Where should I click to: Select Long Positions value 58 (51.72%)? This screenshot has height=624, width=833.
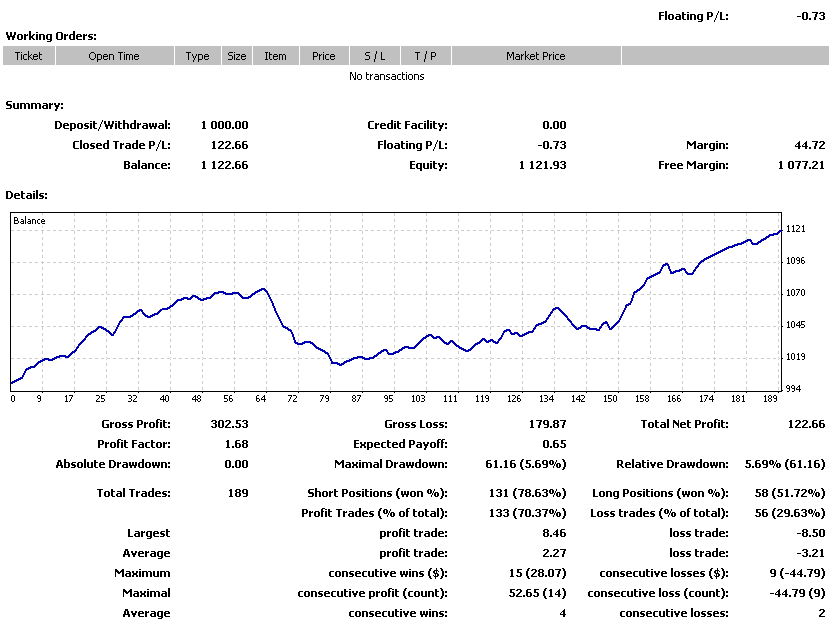pos(790,493)
